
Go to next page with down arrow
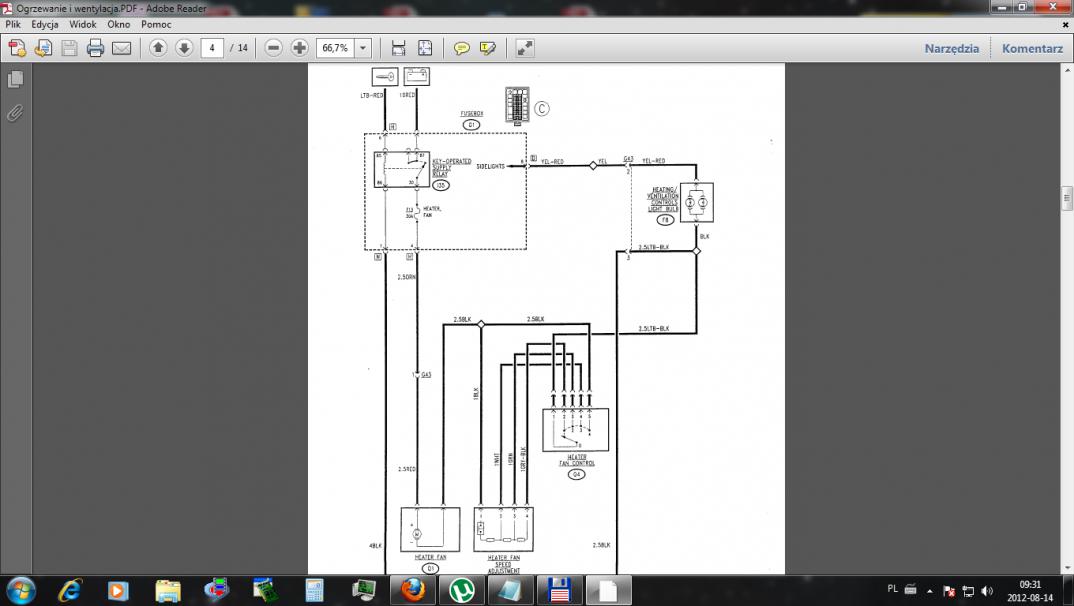[x=184, y=48]
